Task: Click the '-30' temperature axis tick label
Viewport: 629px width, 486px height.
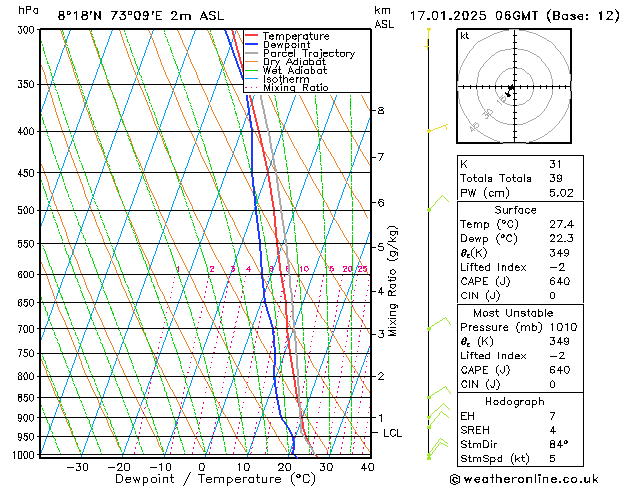Action: (77, 467)
